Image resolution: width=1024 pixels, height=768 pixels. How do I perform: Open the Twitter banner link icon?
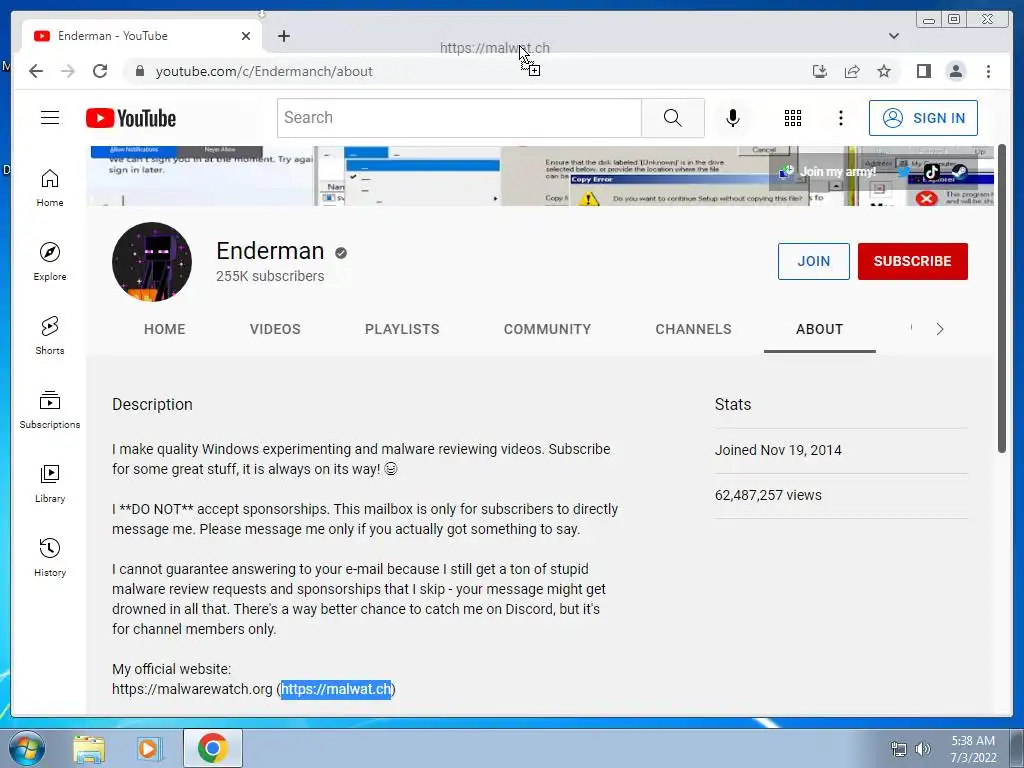[904, 172]
